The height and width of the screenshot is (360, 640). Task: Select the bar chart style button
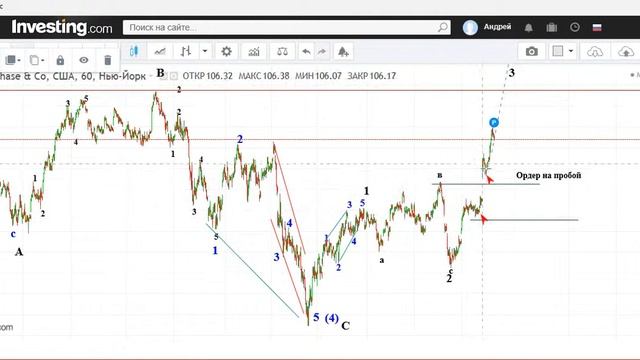tap(186, 51)
